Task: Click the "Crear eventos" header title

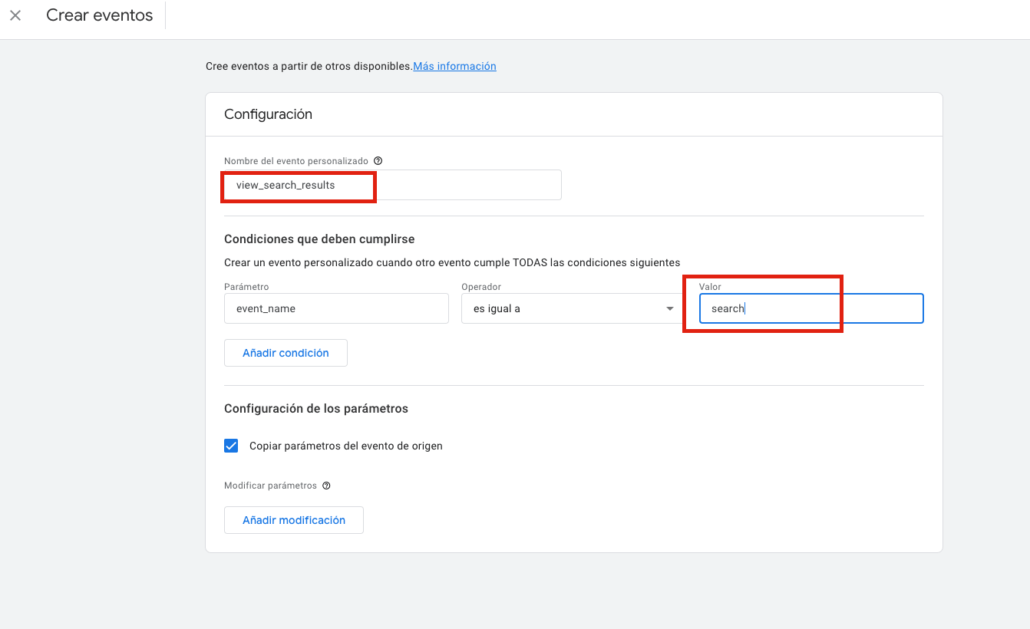Action: coord(98,15)
